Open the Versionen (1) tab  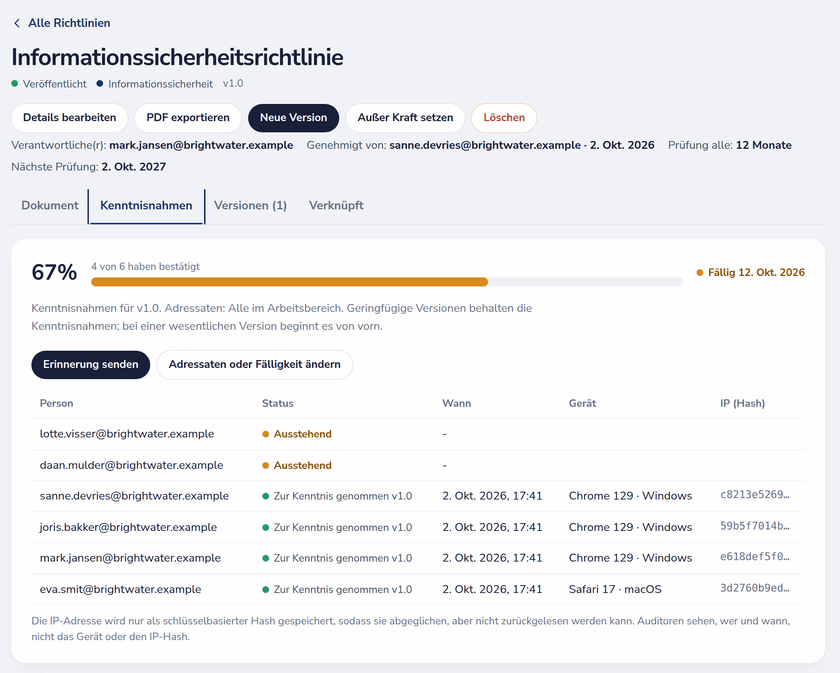[250, 206]
